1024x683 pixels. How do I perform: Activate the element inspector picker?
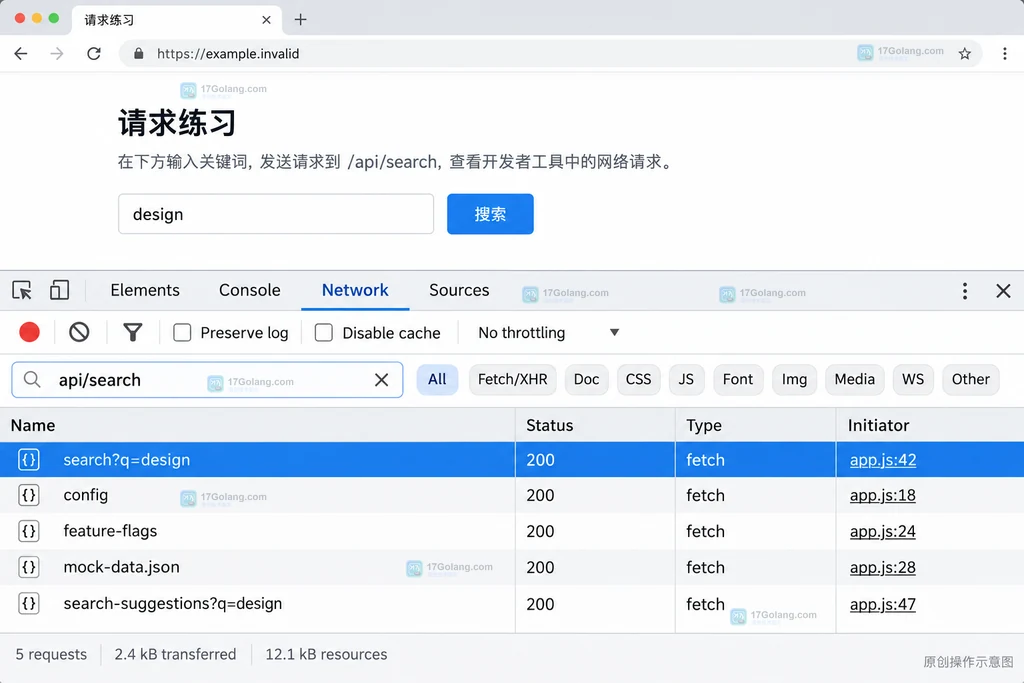22,290
